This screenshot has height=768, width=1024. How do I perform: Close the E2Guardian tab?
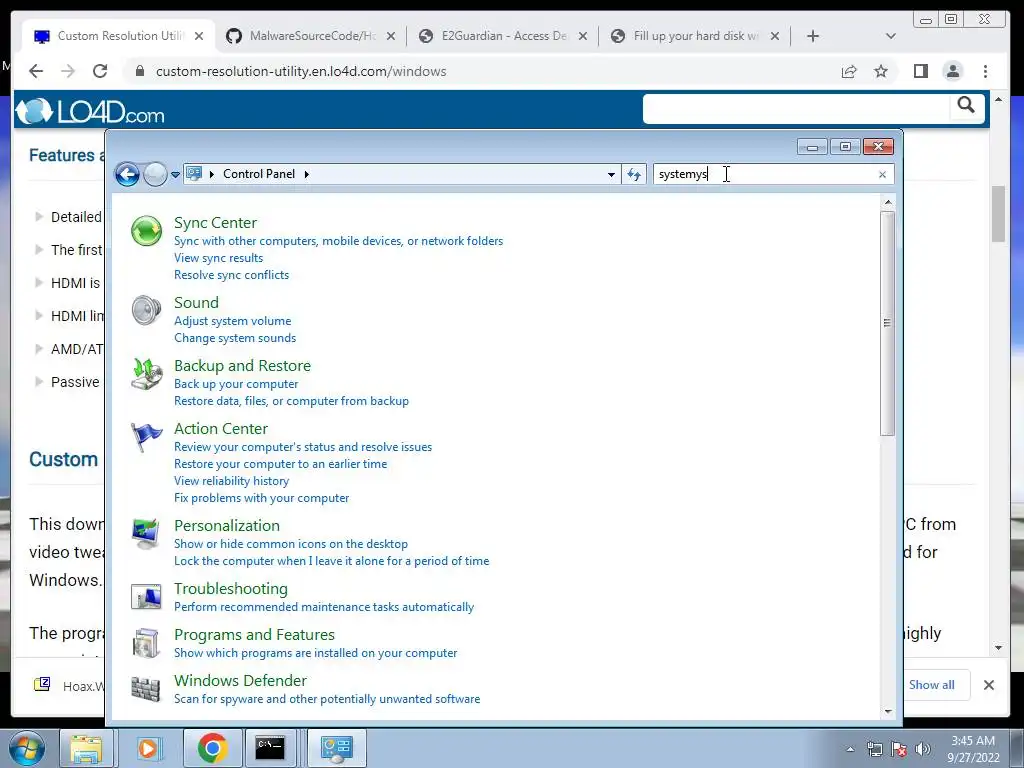tap(583, 36)
